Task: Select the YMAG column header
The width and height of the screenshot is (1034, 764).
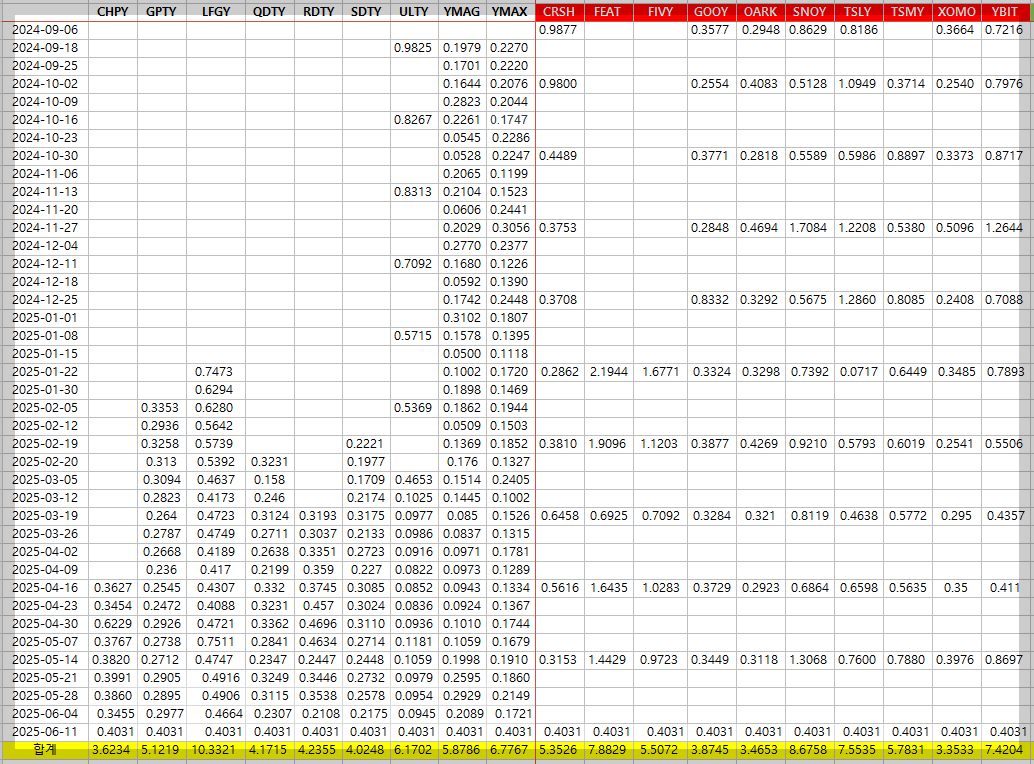Action: click(x=462, y=11)
